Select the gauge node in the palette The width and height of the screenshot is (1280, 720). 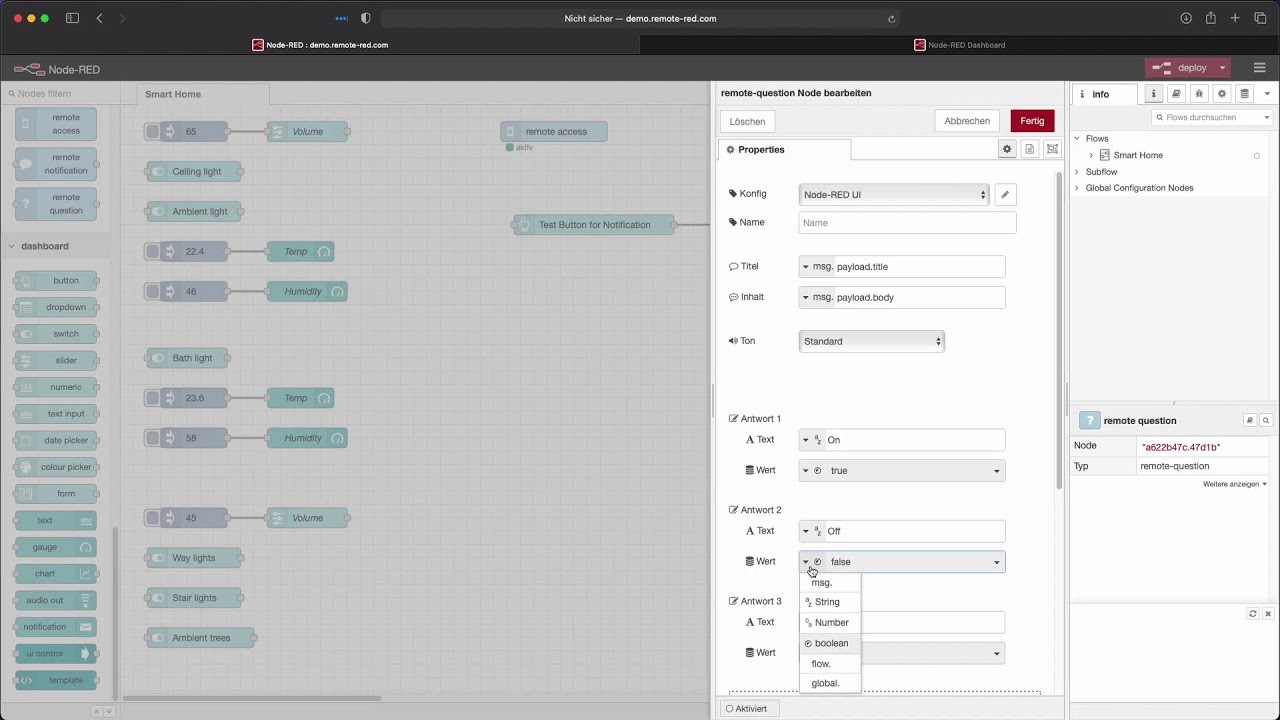[56, 547]
